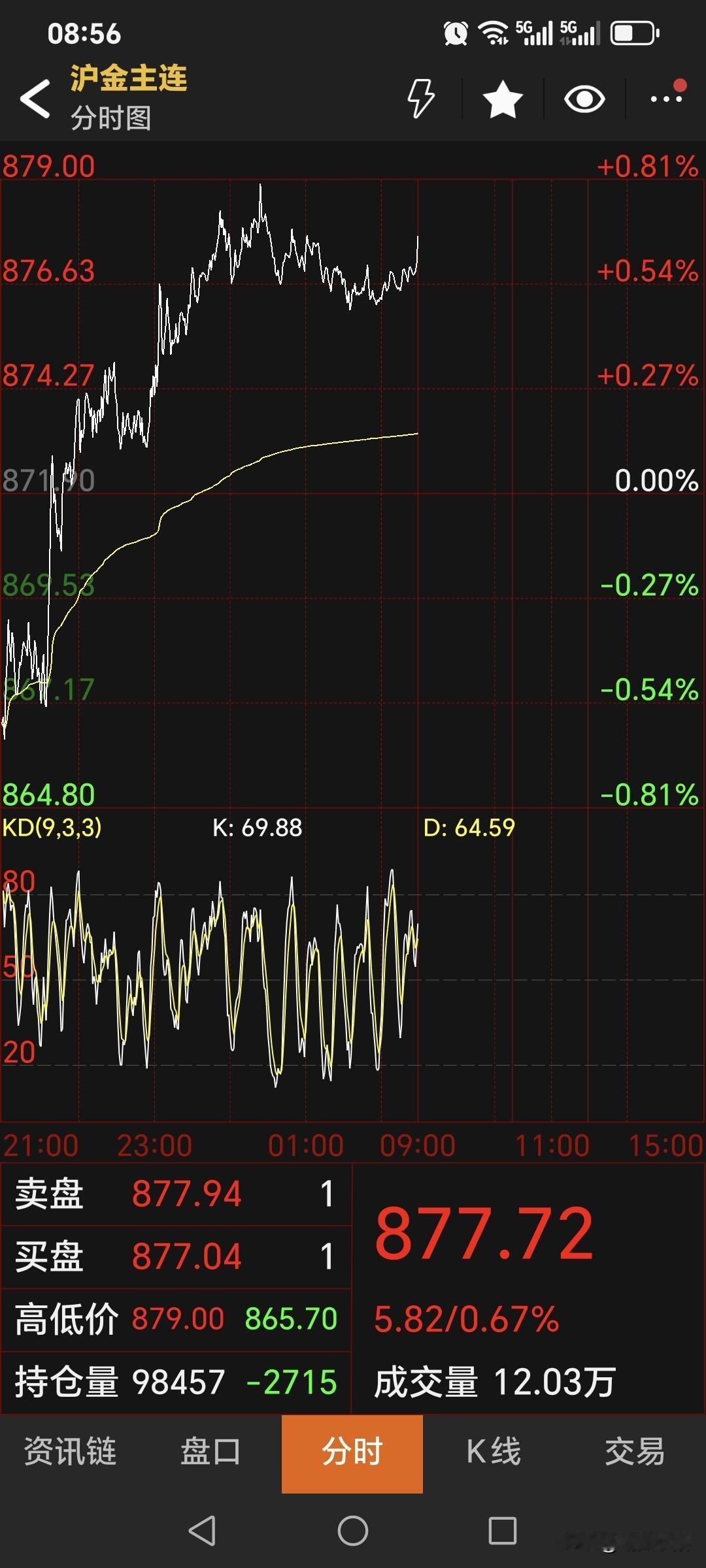Tap the K: 69.88 value
The height and width of the screenshot is (1568, 706).
(x=258, y=828)
